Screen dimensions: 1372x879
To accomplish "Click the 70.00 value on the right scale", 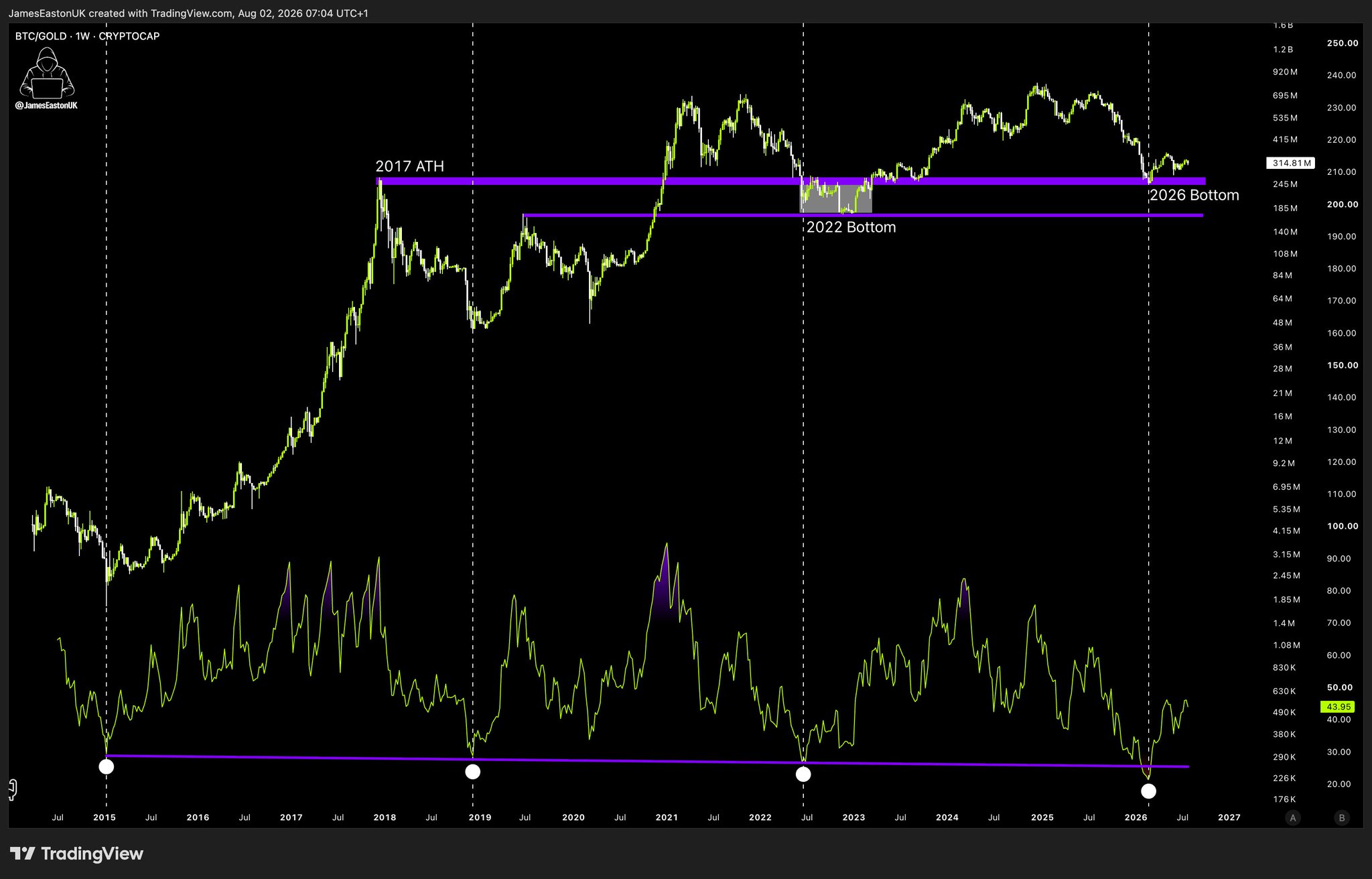I will tap(1339, 623).
